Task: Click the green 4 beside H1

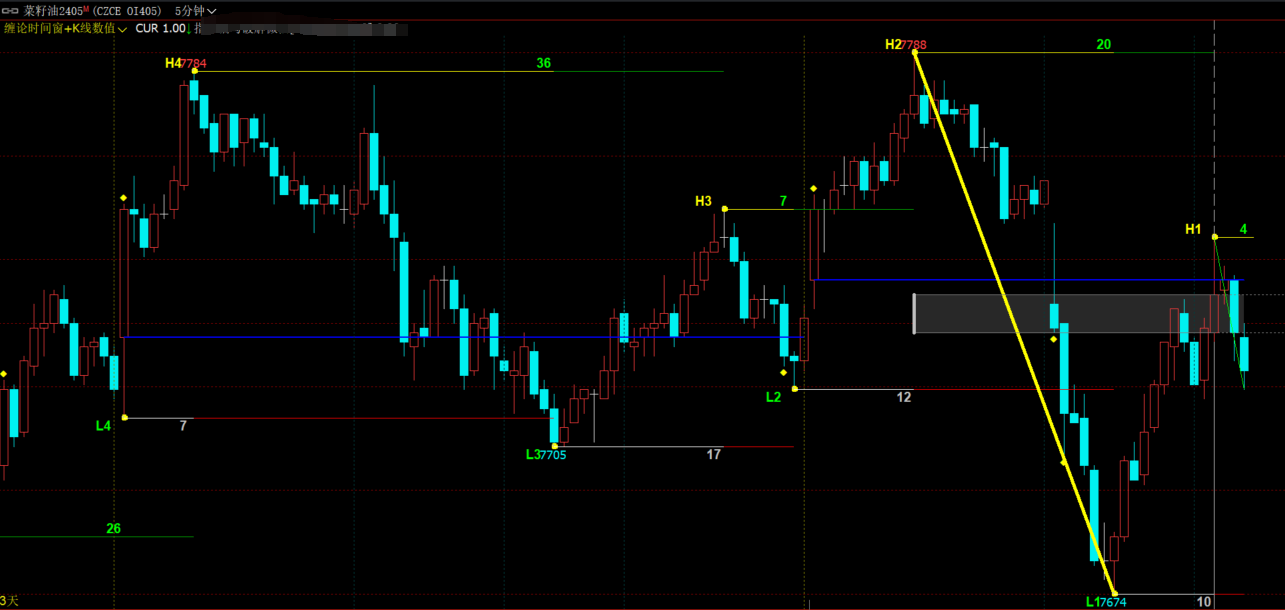Action: point(1243,229)
